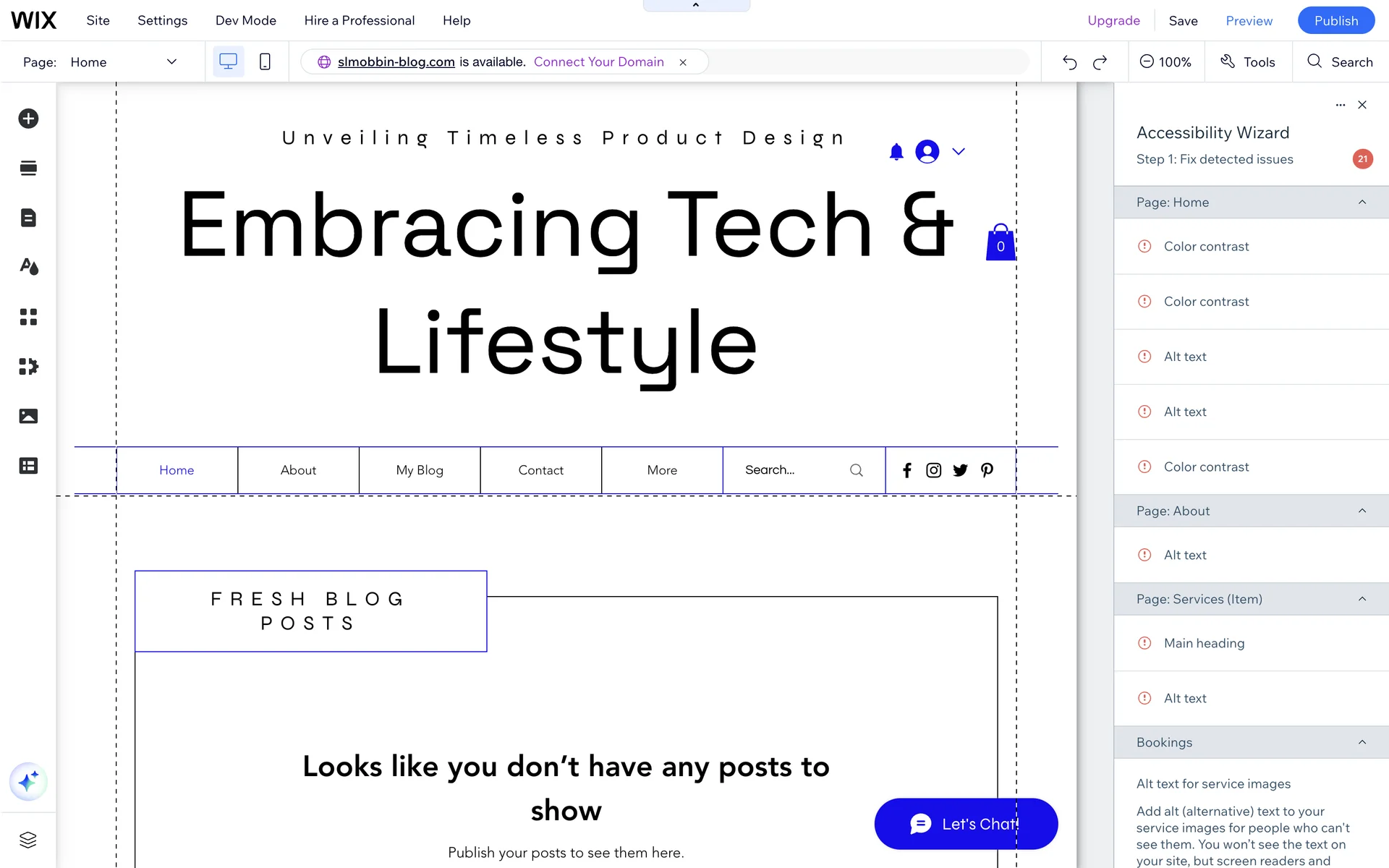This screenshot has width=1389, height=868.
Task: Switch to desktop view editor
Action: click(x=228, y=62)
